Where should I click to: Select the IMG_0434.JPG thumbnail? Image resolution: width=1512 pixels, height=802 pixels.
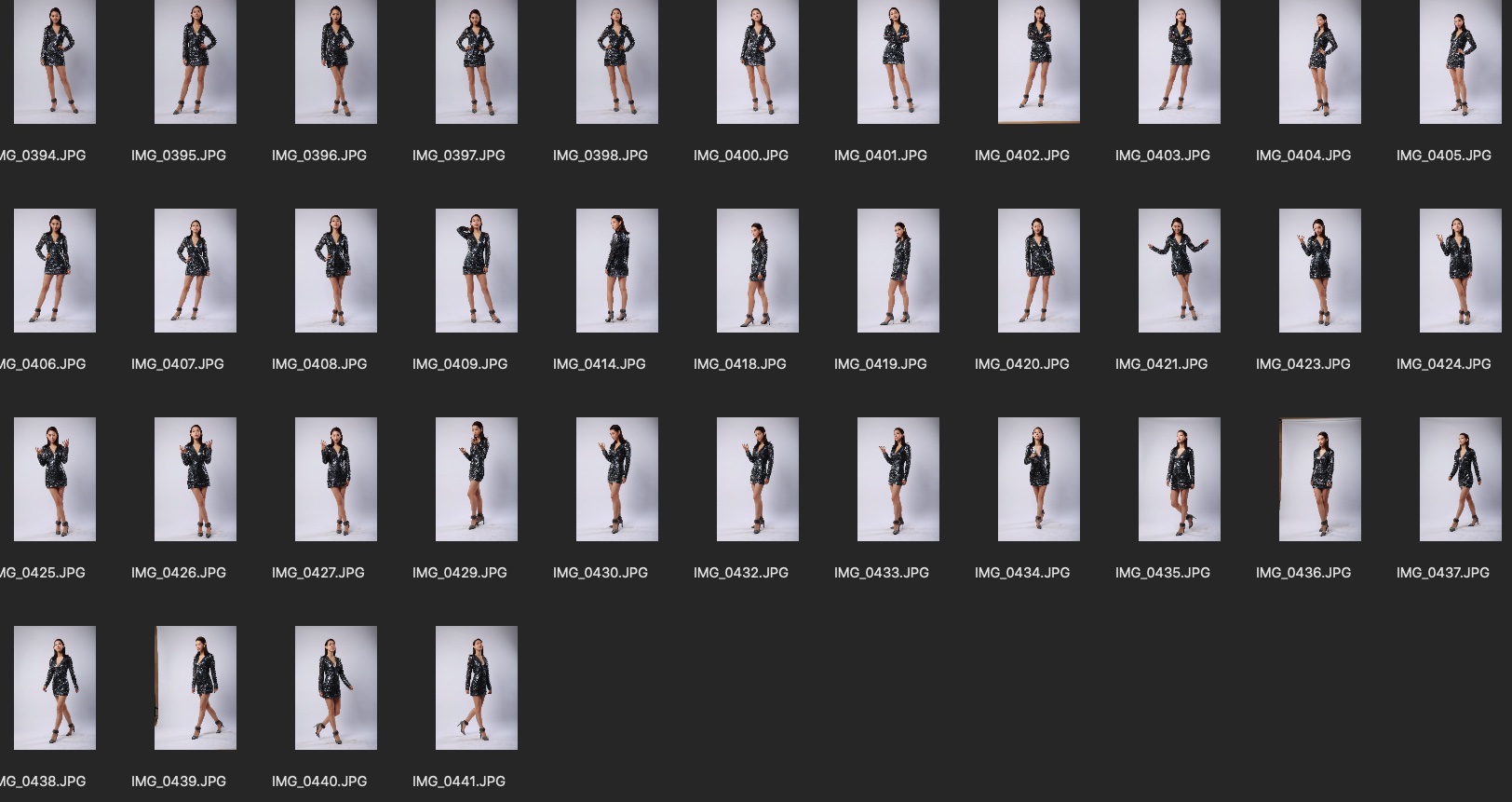(x=1039, y=479)
